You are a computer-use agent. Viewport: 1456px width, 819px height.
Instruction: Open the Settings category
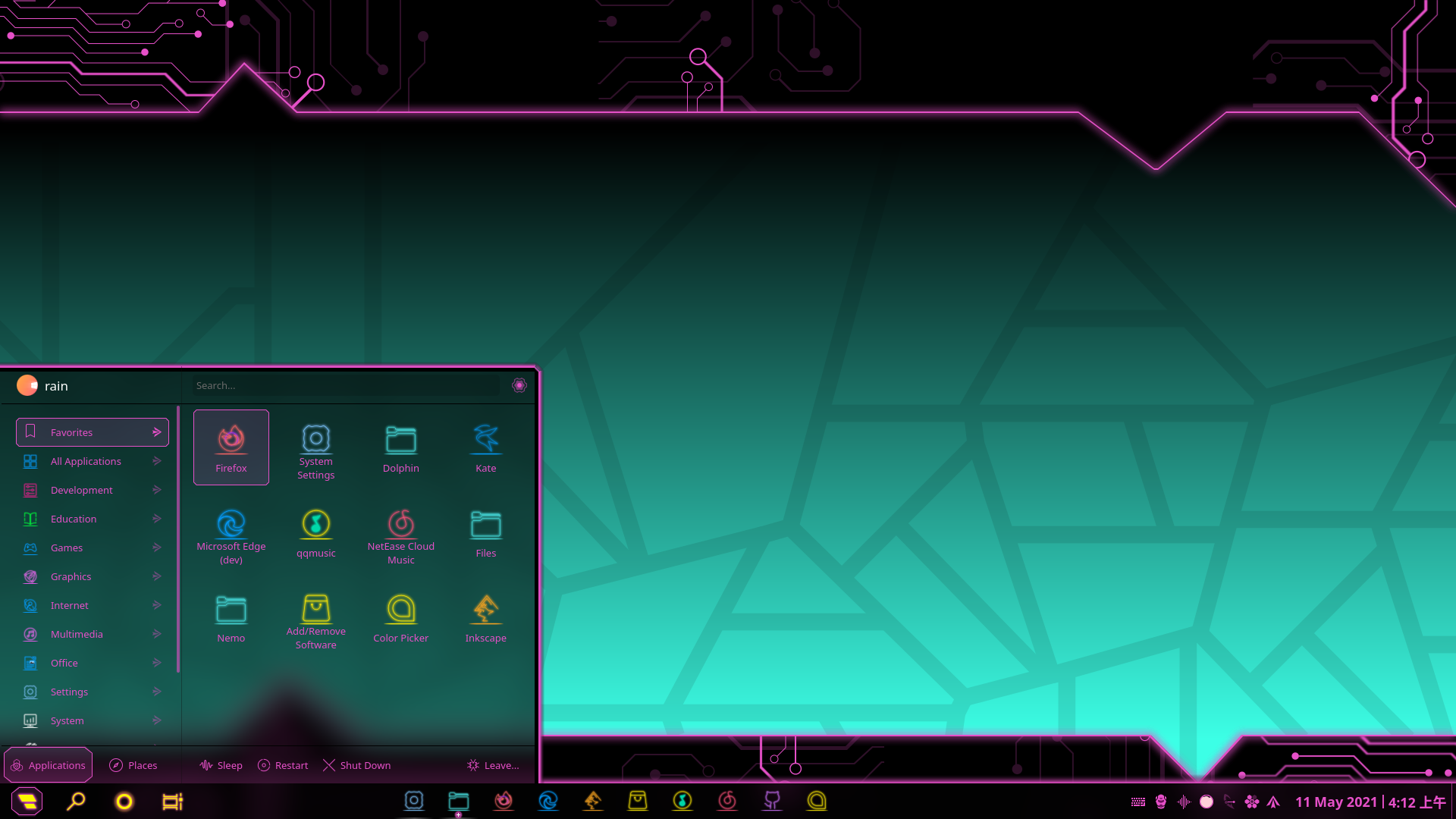tap(93, 692)
